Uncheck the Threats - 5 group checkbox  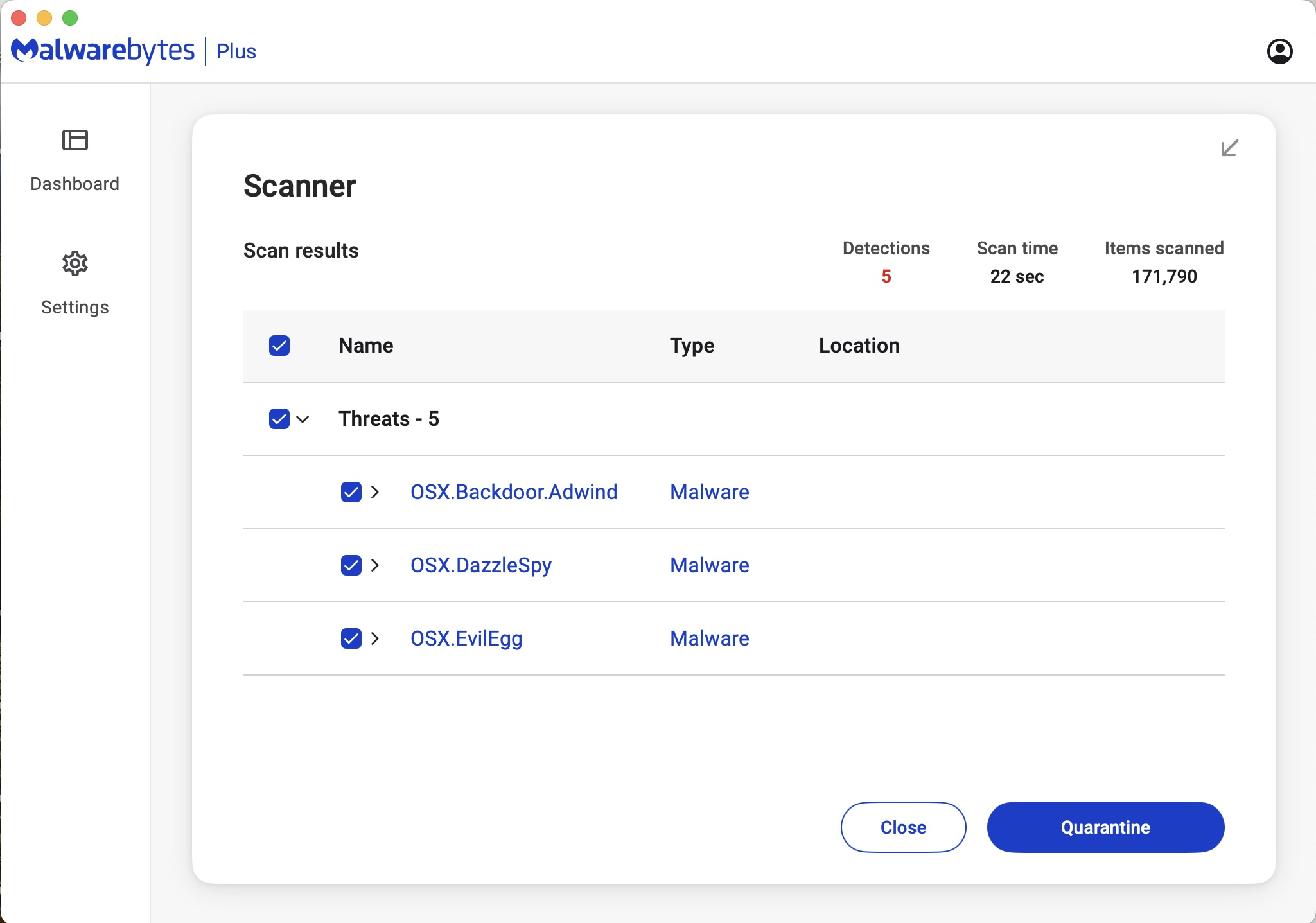279,419
